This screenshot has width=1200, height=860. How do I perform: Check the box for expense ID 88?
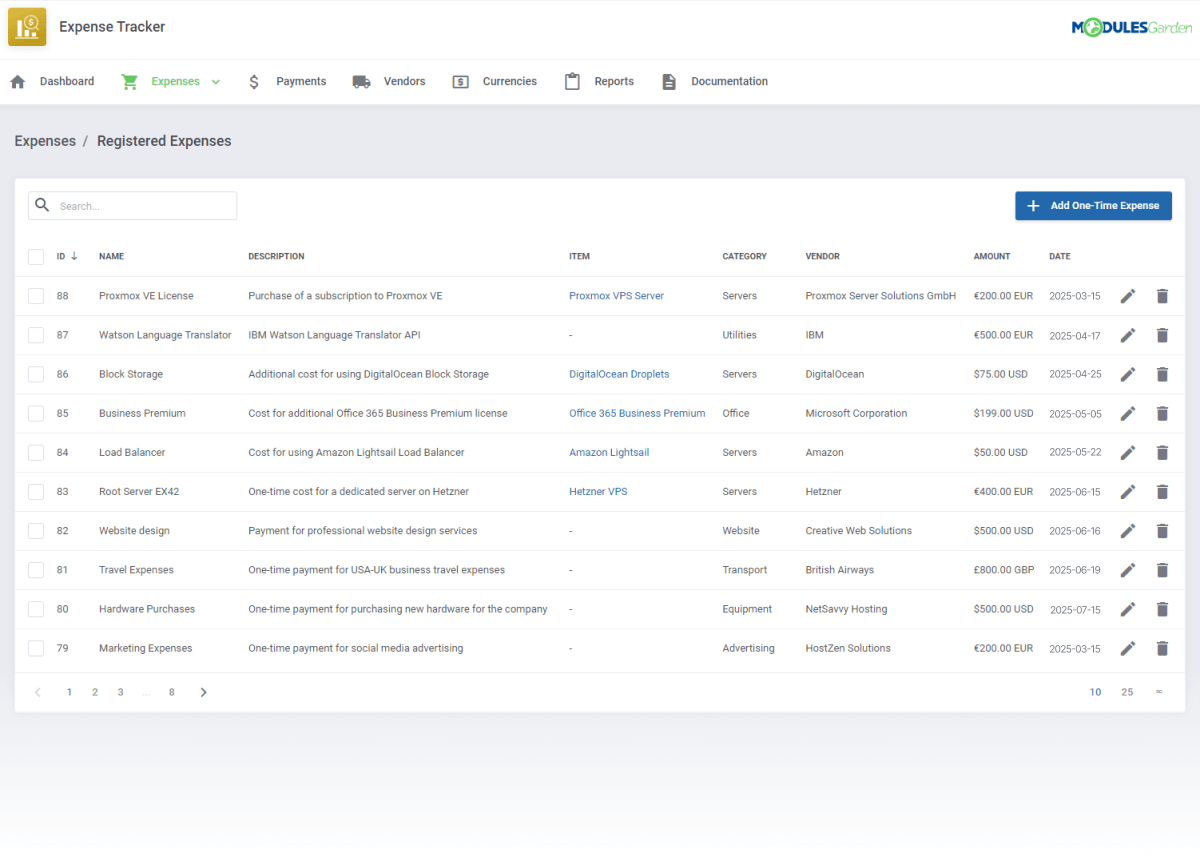[36, 296]
